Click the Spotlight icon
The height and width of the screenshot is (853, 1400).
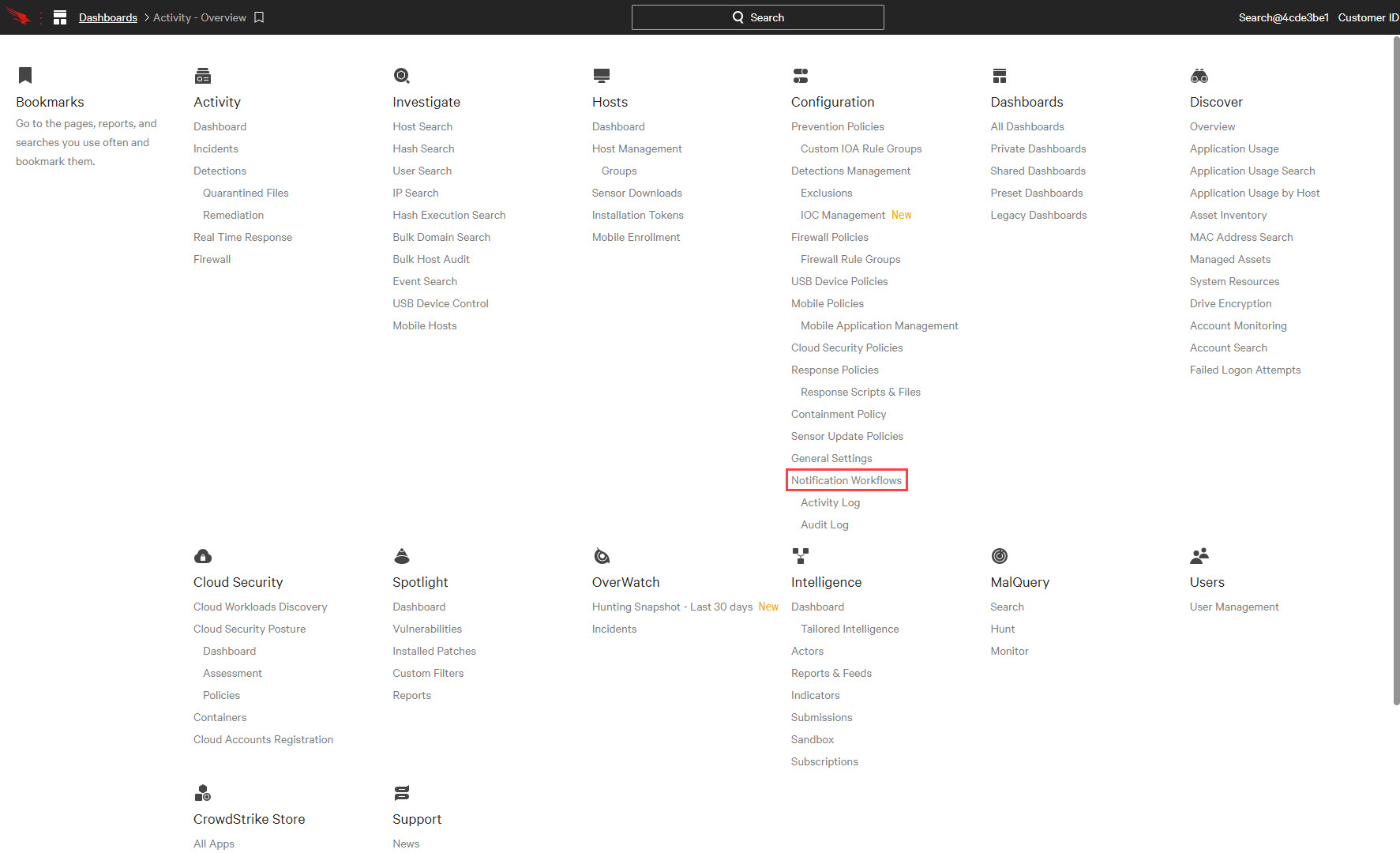pyautogui.click(x=402, y=556)
